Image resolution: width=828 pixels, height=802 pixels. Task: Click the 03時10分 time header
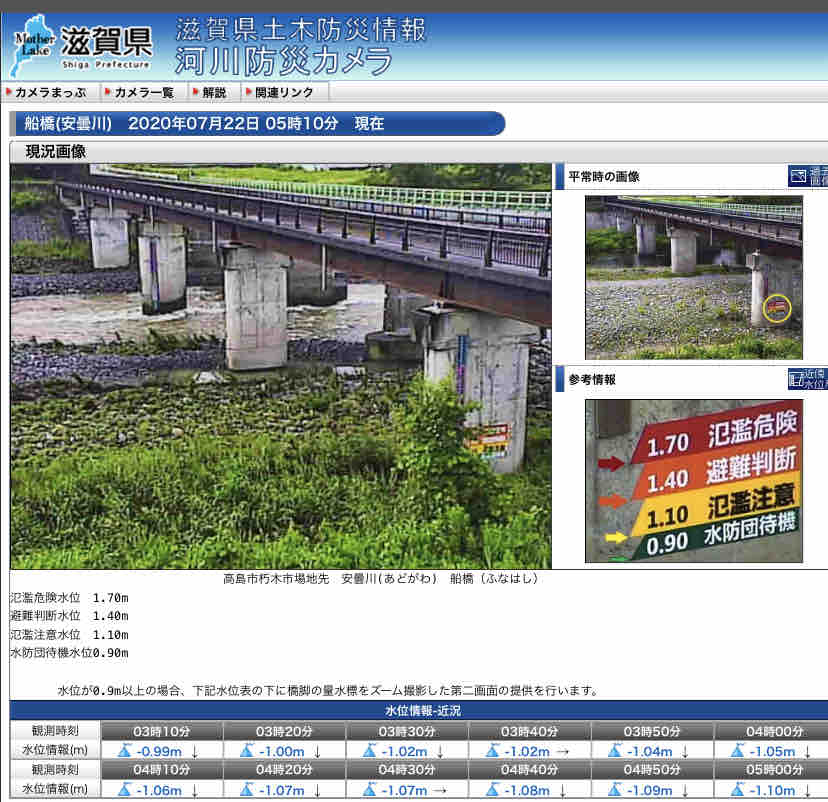pos(162,731)
